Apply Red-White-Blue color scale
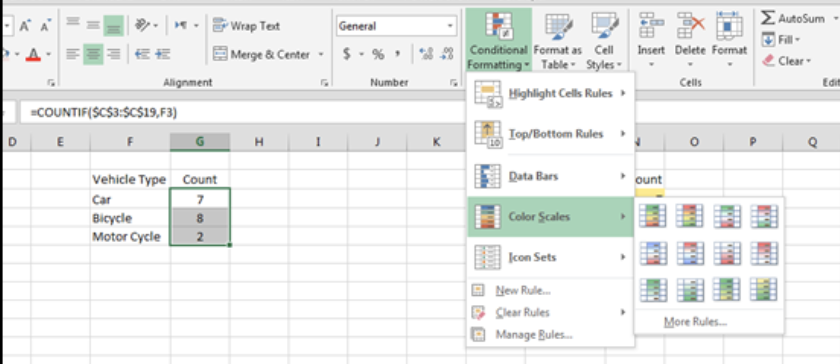 (690, 253)
